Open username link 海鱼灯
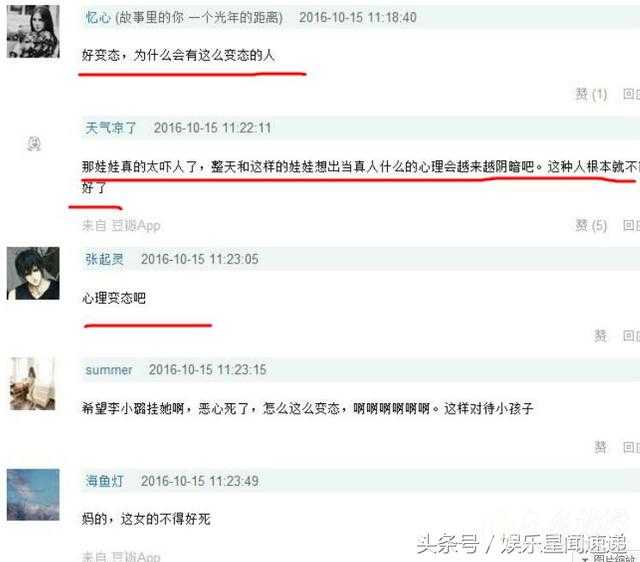The height and width of the screenshot is (562, 640). [x=104, y=481]
